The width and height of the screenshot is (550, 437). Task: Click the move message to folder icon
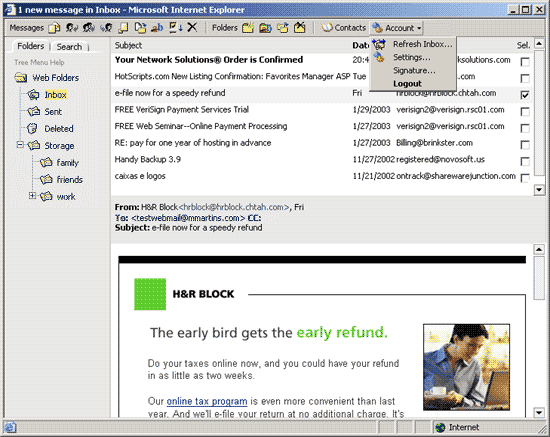140,27
